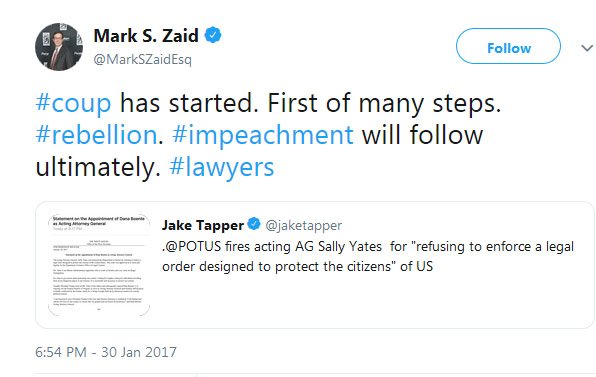Open the #lawyers hashtag

(x=222, y=168)
